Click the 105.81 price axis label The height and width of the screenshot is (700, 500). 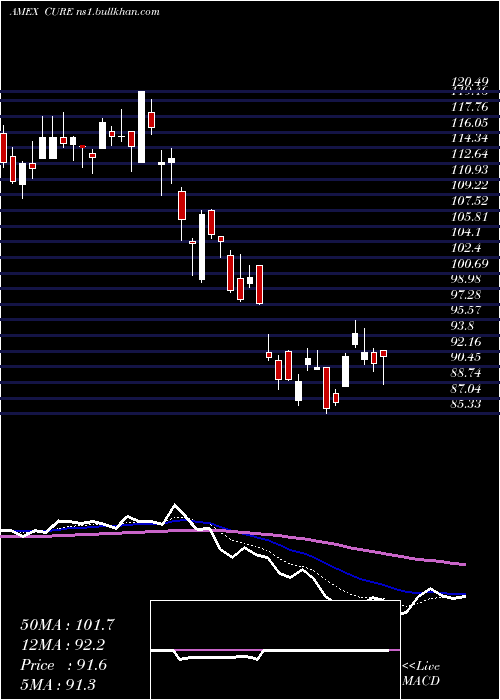470,216
